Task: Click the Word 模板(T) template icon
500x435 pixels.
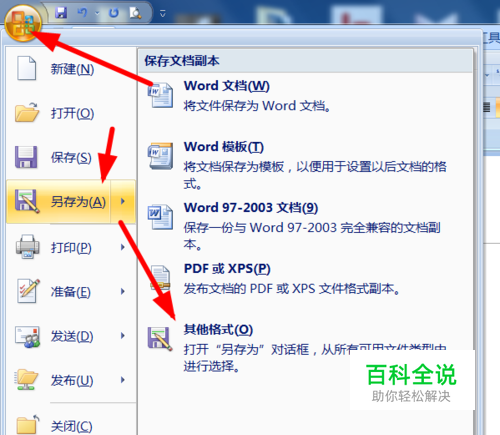Action: pos(161,156)
